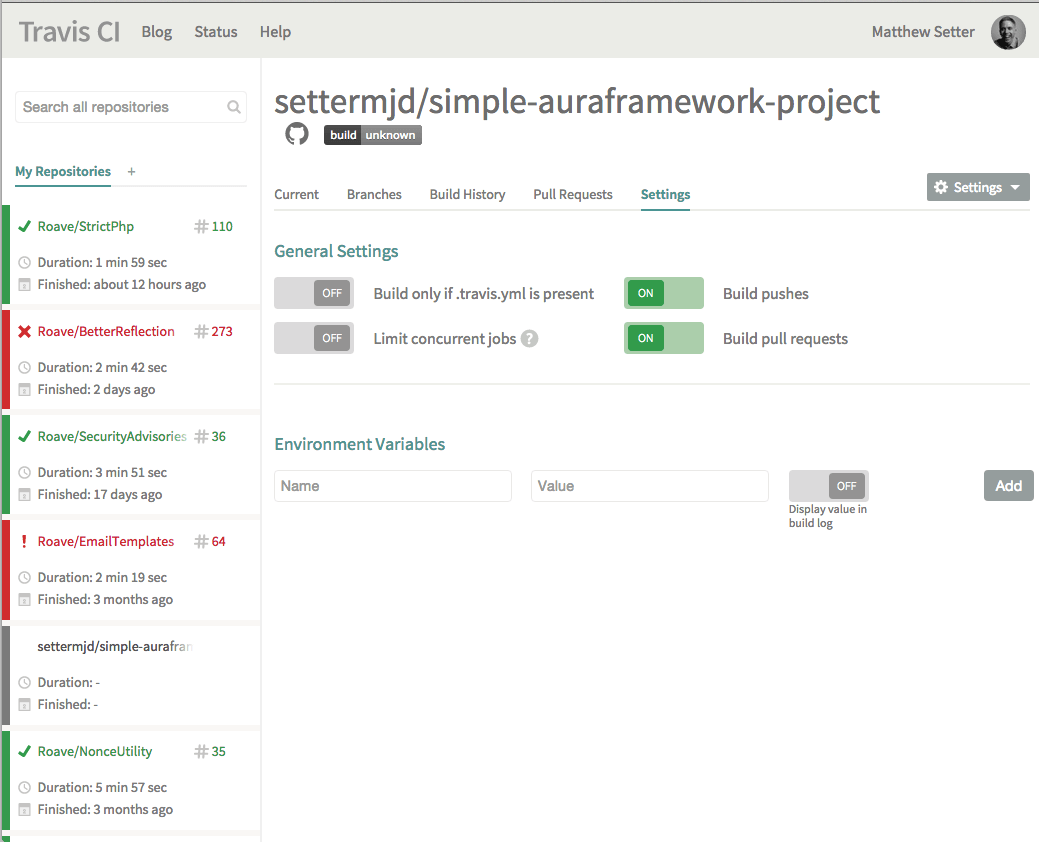Click the green checkmark on Roave/SecurityAdvisories
Viewport: 1039px width, 842px height.
point(25,437)
